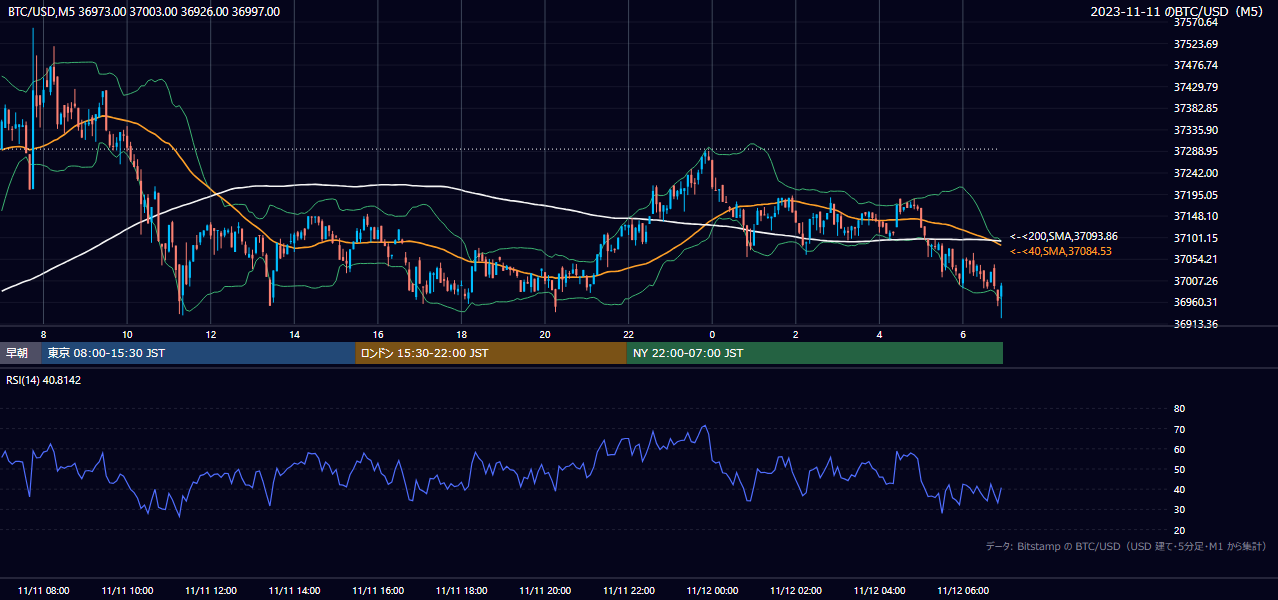
Task: Click the RSI(14) 40.8142 indicator label
Action: coord(44,380)
